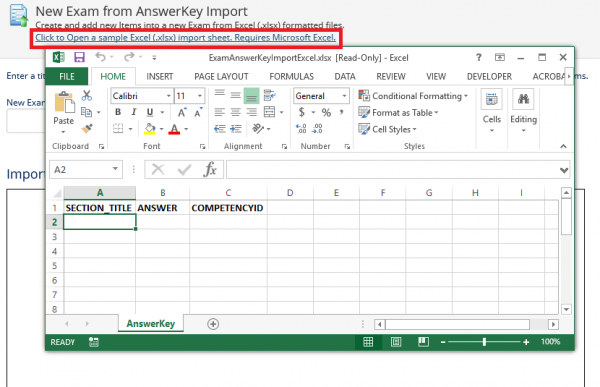The image size is (600, 387).
Task: Toggle Bottom Align highlighted icon
Action: point(251,96)
